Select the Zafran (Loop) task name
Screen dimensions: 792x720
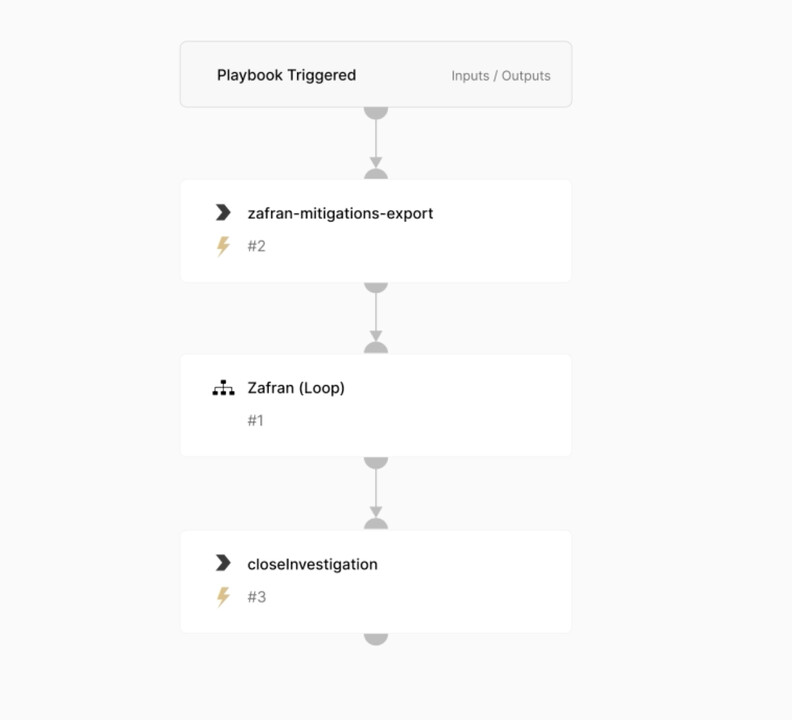click(296, 388)
